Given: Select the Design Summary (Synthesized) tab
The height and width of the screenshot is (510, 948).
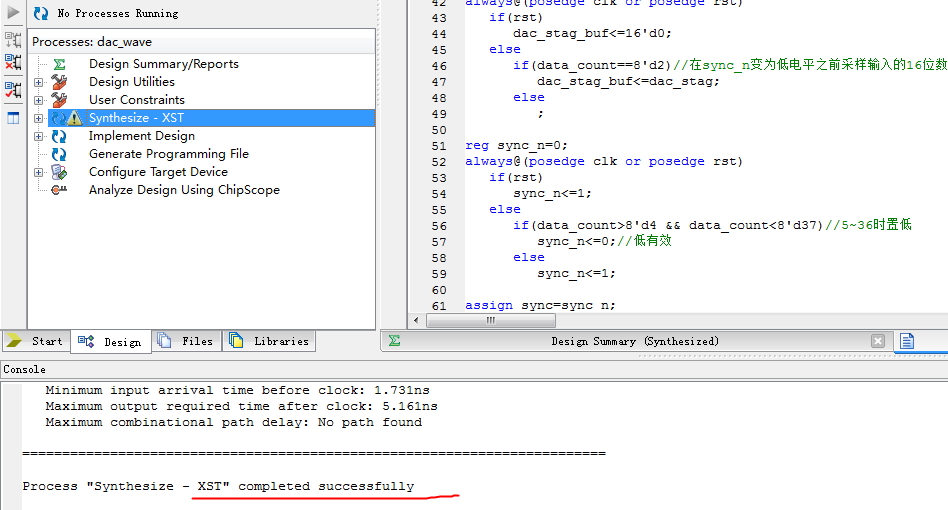Looking at the screenshot, I should [x=634, y=341].
